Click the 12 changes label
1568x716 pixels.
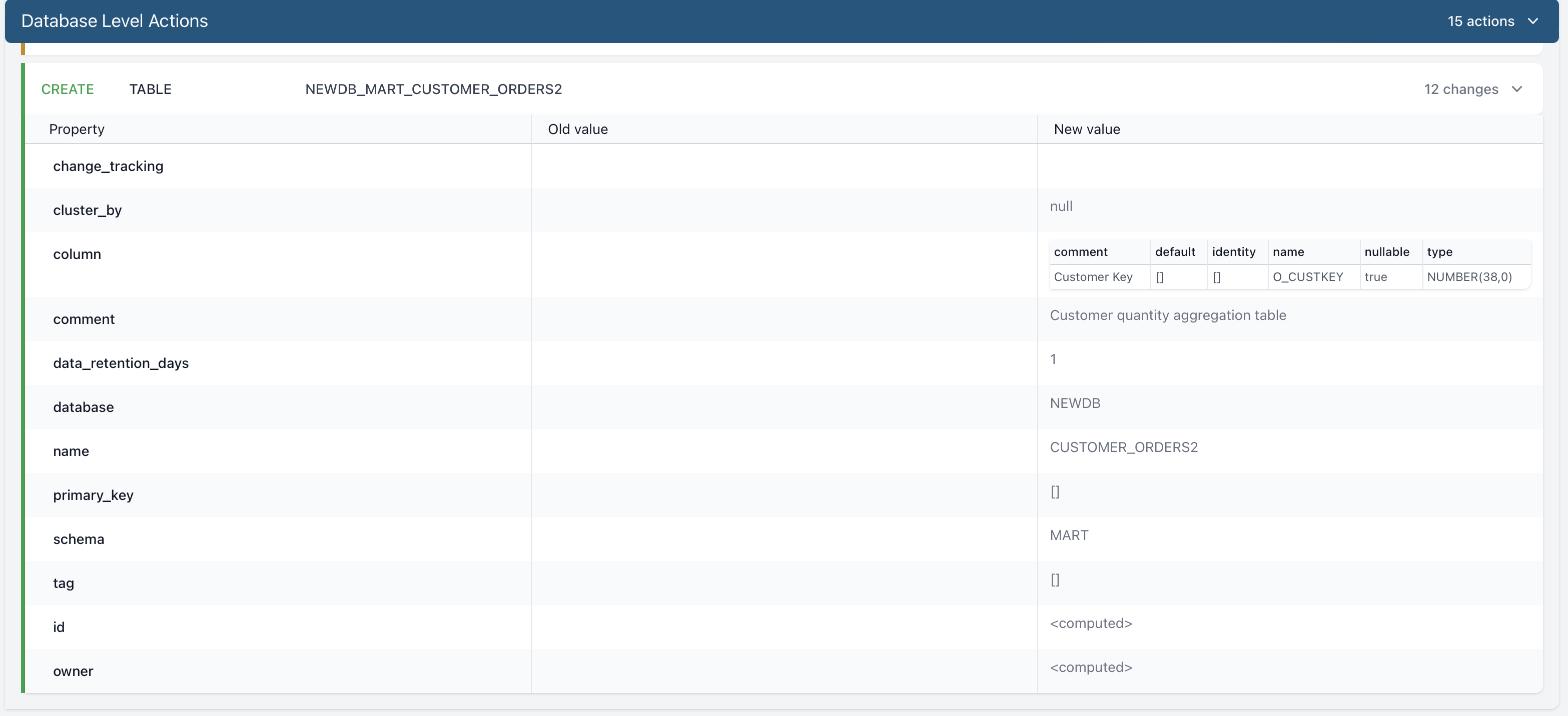pos(1461,89)
